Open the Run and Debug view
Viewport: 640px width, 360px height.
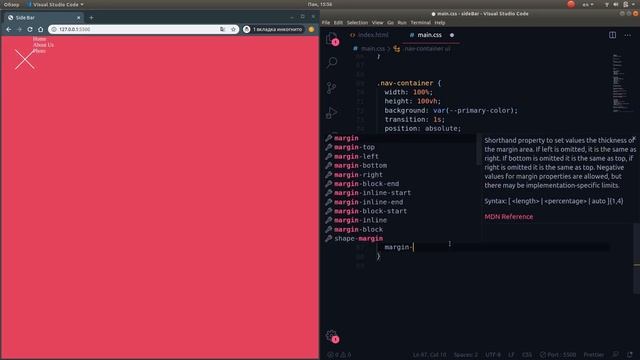pos(331,113)
